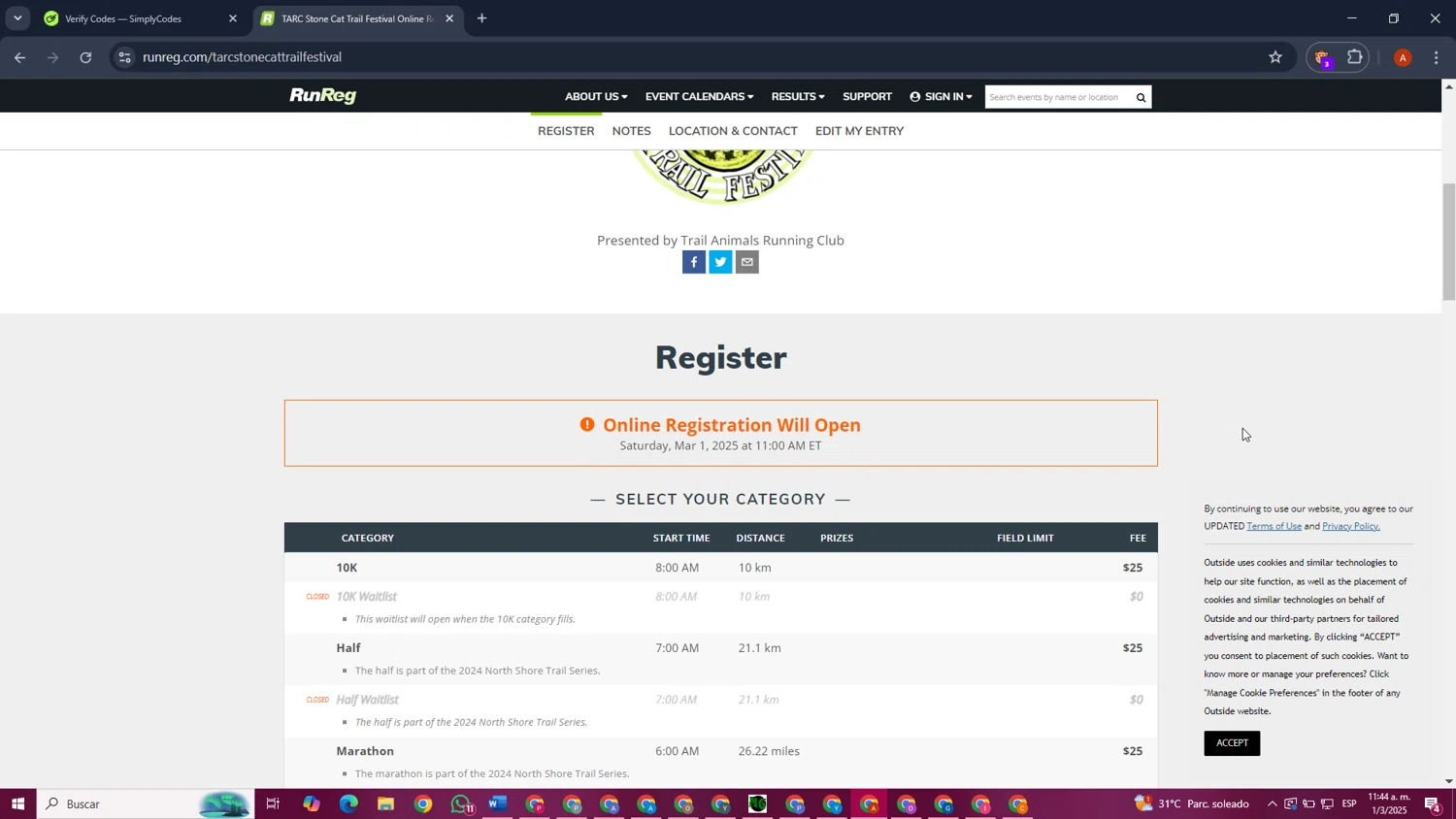Open the extension icon with badge 3
The height and width of the screenshot is (819, 1456).
1322,58
